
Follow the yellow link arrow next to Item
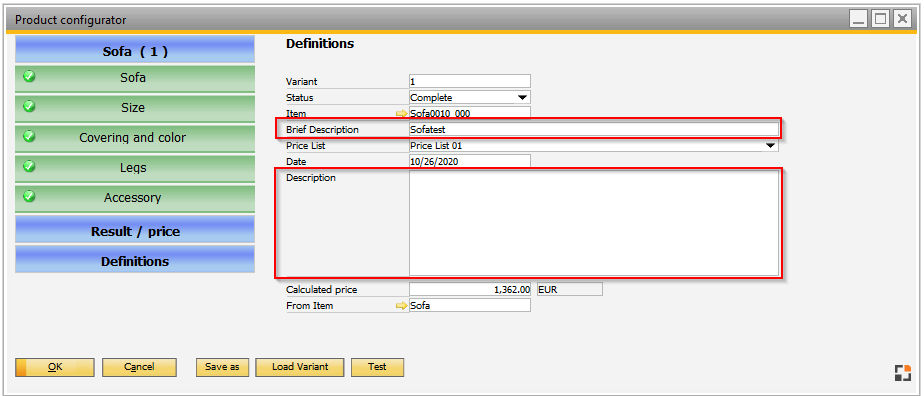coord(402,114)
